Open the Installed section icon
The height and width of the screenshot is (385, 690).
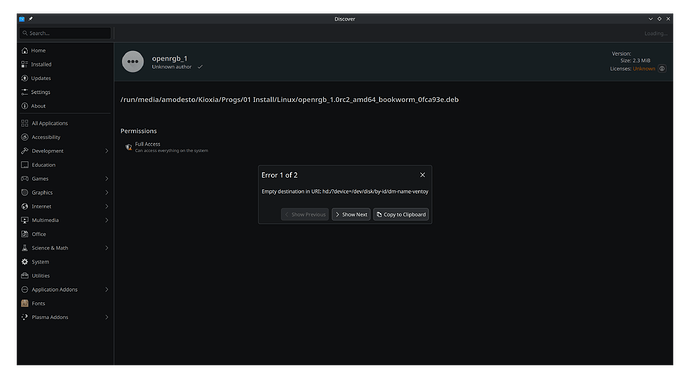click(25, 64)
